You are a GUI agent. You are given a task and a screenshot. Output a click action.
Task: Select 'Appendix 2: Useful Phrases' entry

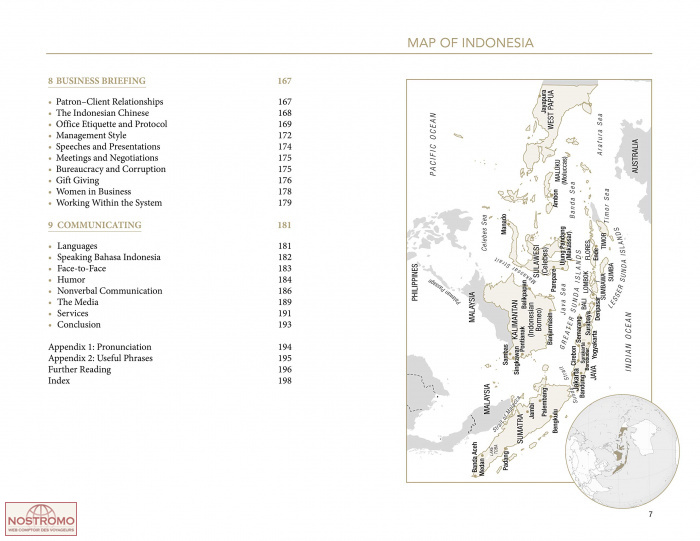click(100, 358)
